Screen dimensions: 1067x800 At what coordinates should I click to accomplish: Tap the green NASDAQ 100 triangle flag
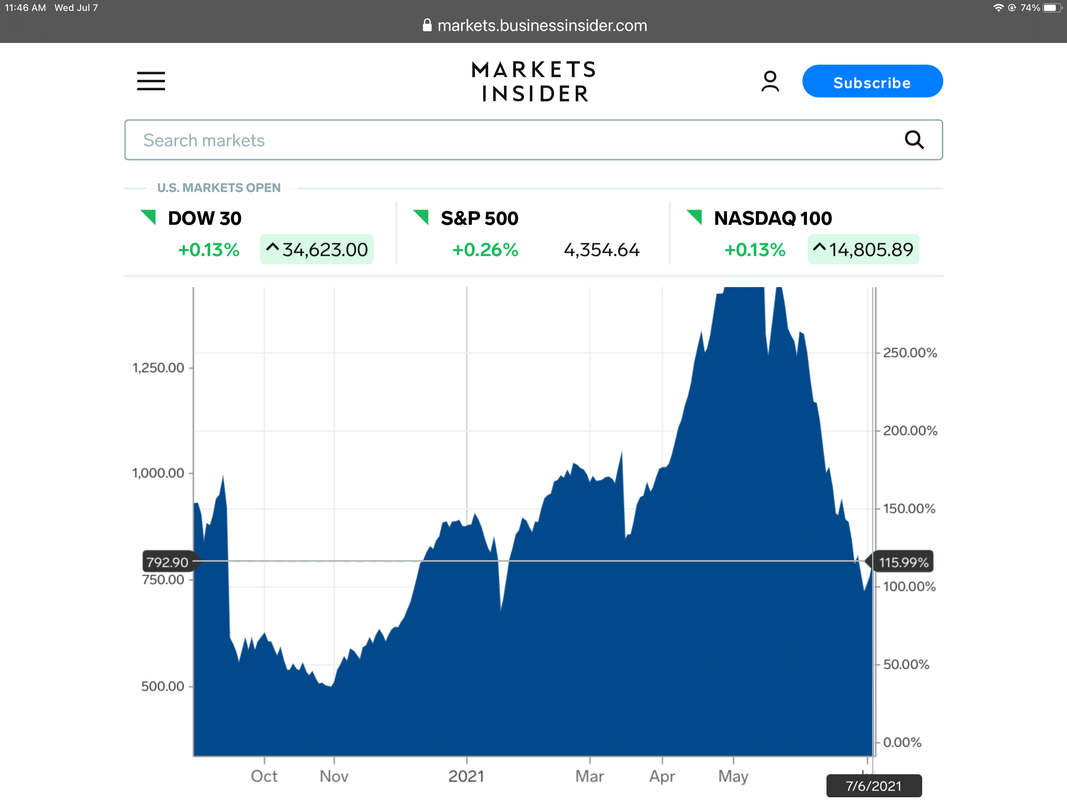click(695, 217)
